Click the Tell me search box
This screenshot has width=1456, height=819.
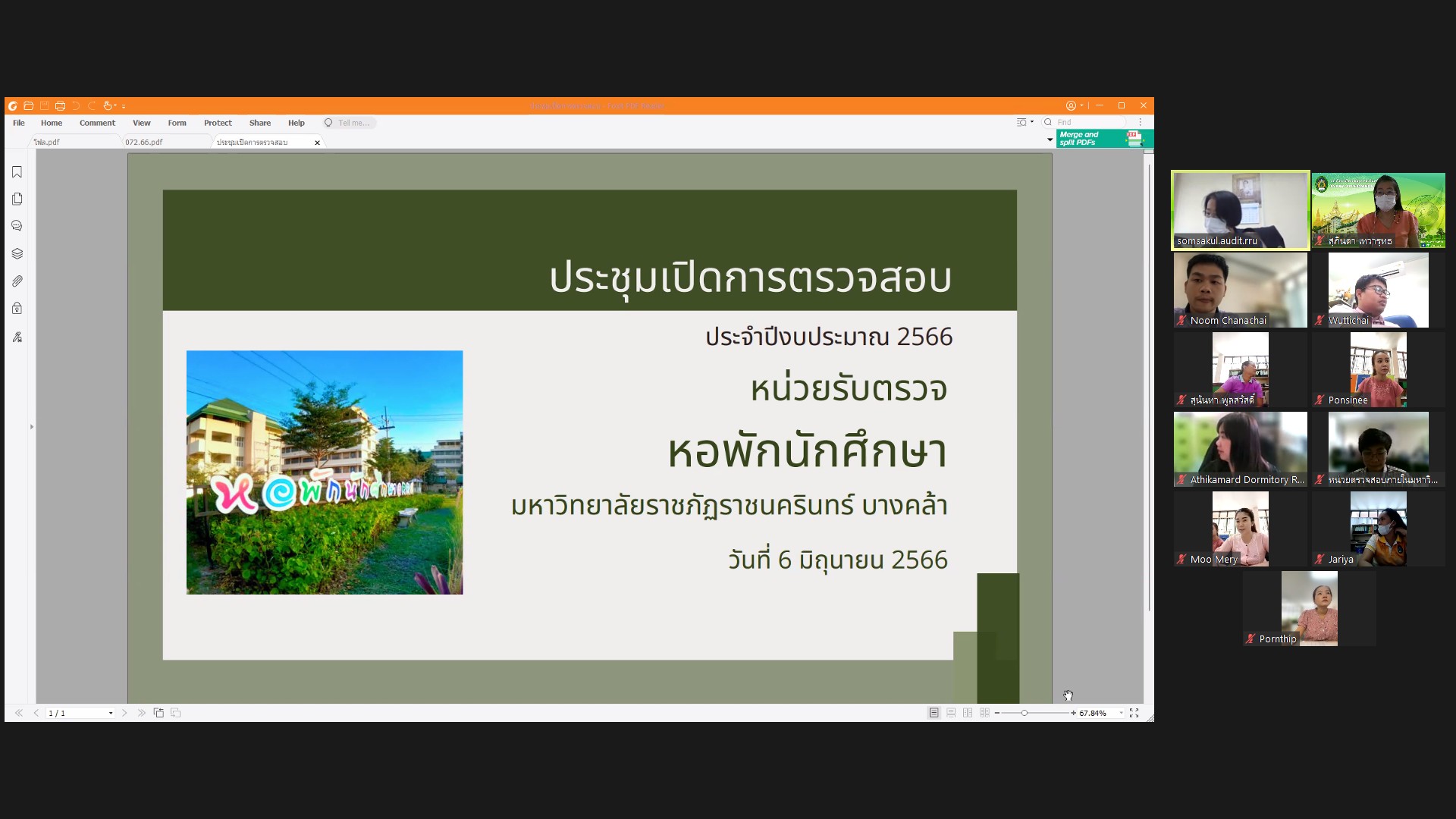tap(349, 123)
